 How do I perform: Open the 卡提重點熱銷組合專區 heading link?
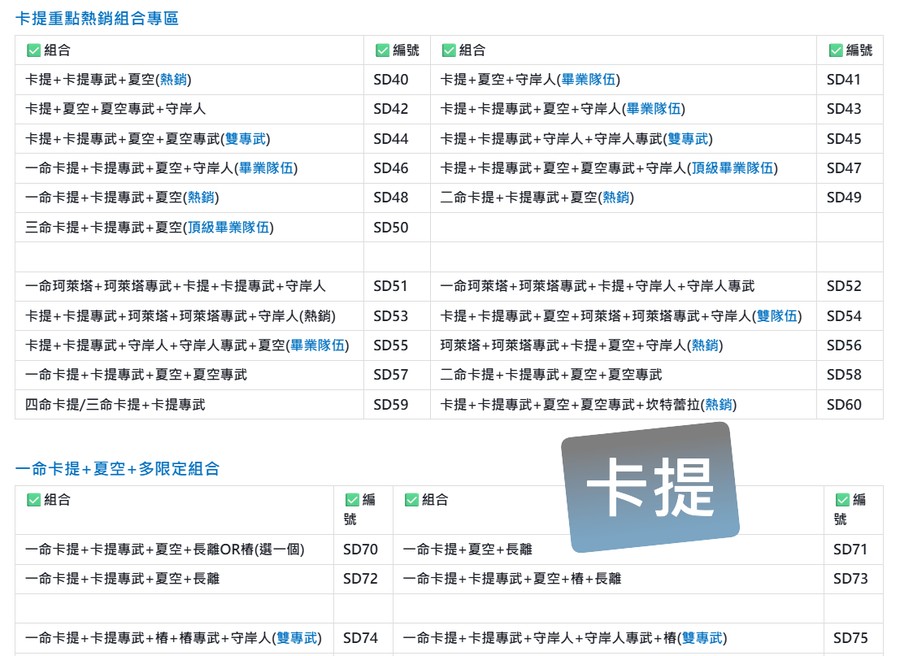coord(97,18)
